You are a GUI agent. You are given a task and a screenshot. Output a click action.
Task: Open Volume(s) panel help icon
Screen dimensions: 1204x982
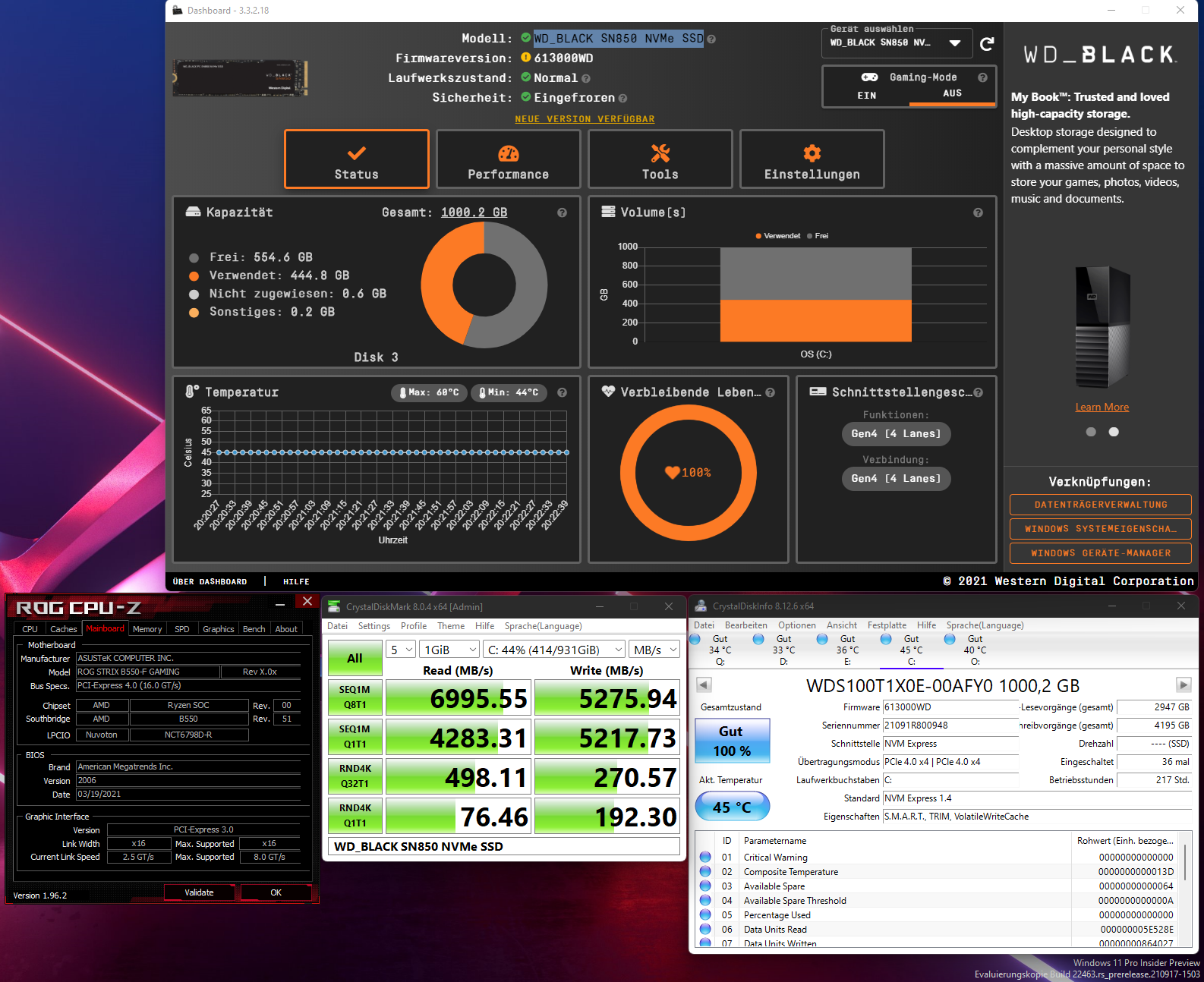click(x=978, y=212)
